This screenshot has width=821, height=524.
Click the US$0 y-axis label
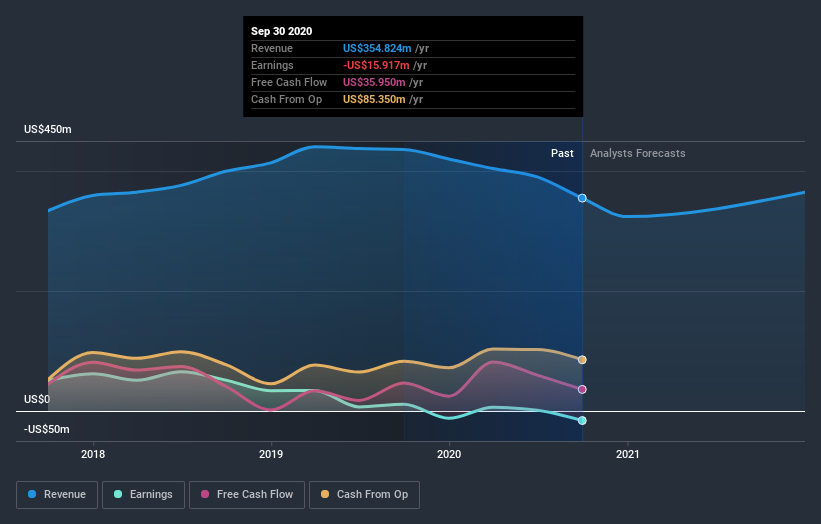(37, 399)
